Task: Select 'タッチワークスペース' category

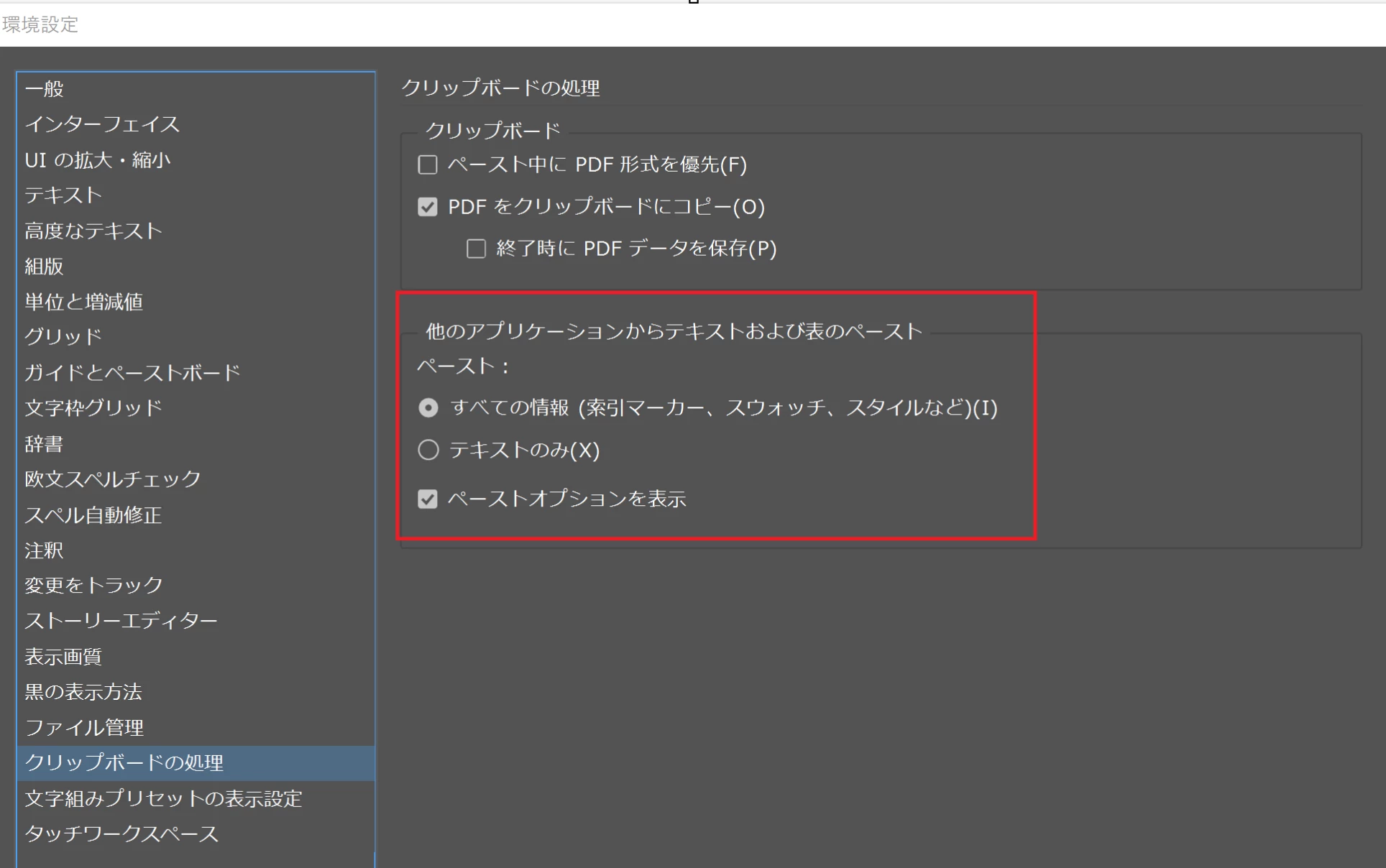Action: 121,834
